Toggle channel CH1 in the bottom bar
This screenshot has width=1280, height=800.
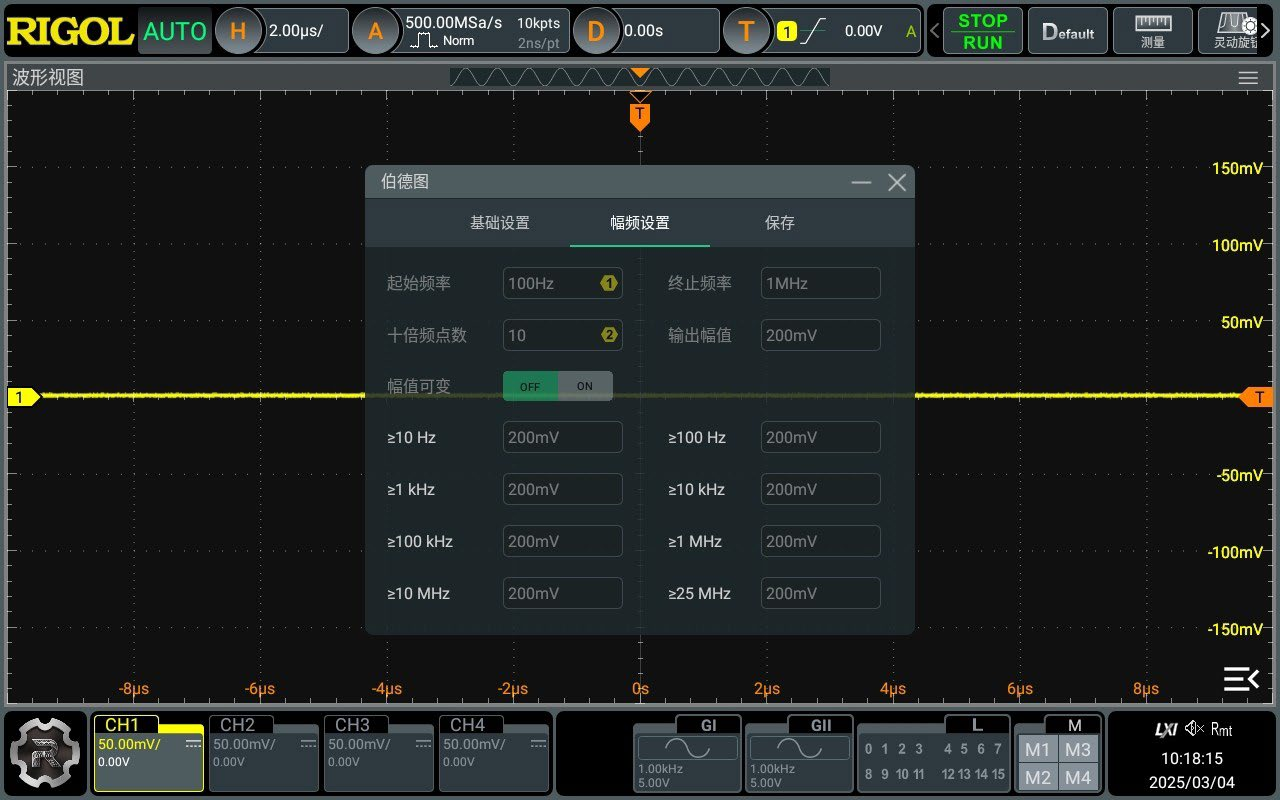tap(148, 753)
